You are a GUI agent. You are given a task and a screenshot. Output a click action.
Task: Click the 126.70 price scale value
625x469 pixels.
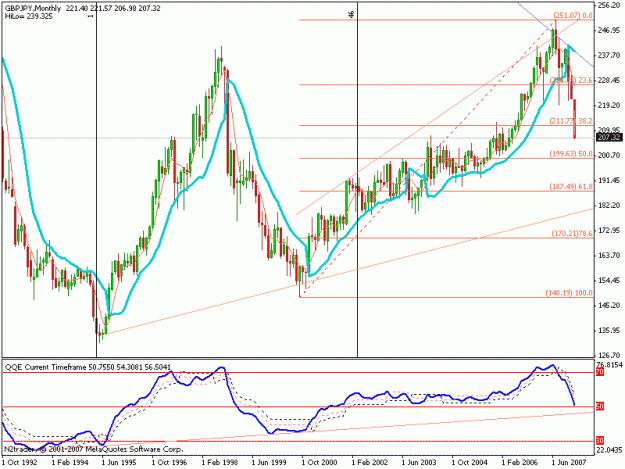point(609,355)
